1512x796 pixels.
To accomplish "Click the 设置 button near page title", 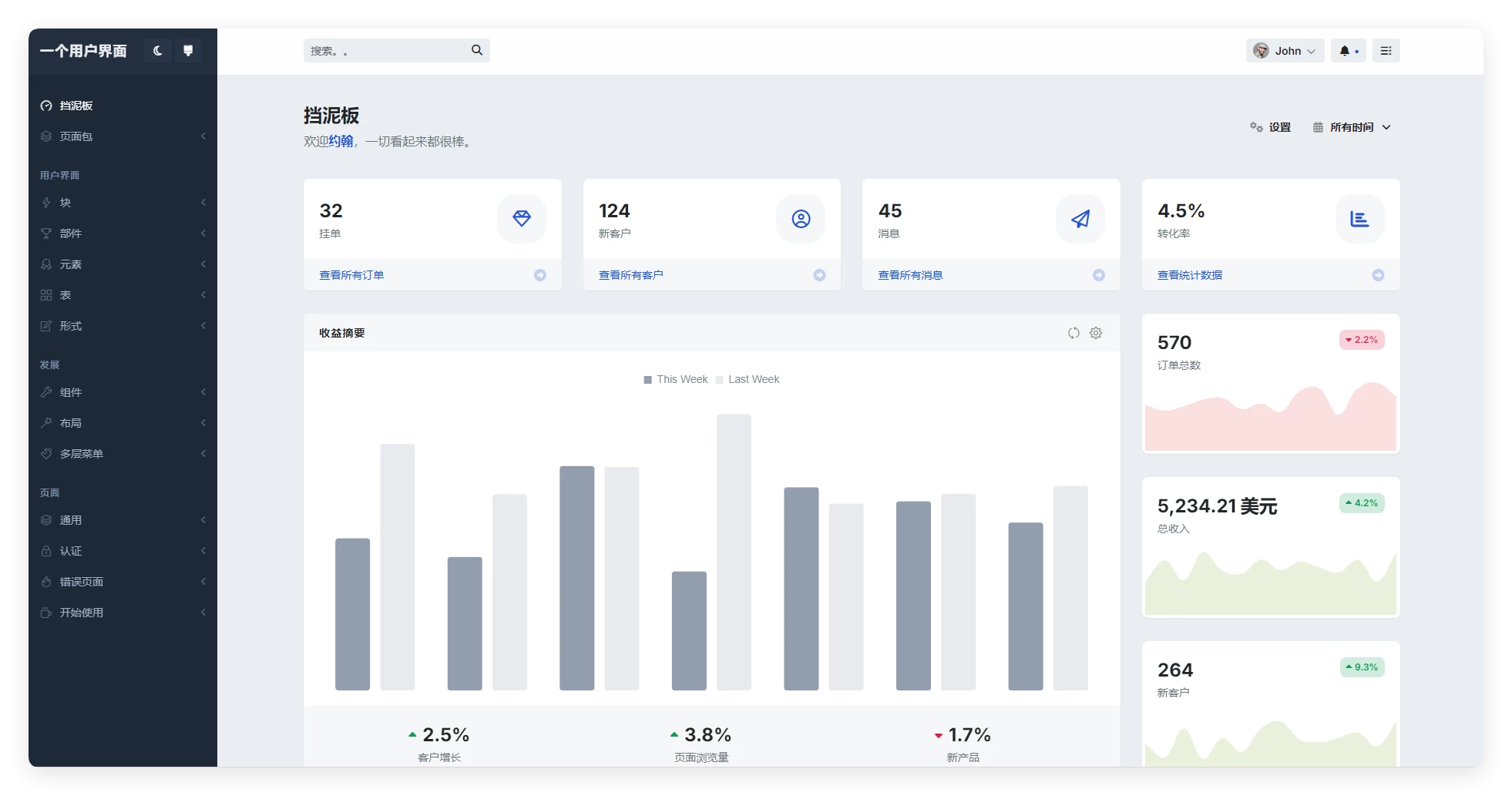I will [1270, 127].
